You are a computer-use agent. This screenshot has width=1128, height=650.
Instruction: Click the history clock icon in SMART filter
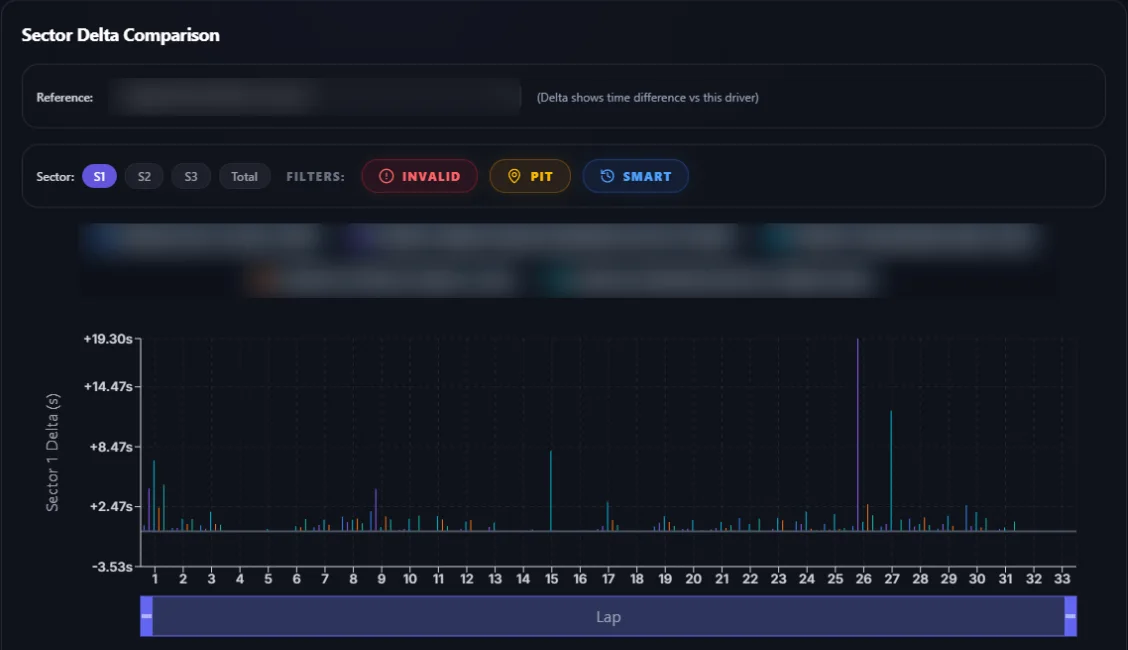[x=607, y=176]
